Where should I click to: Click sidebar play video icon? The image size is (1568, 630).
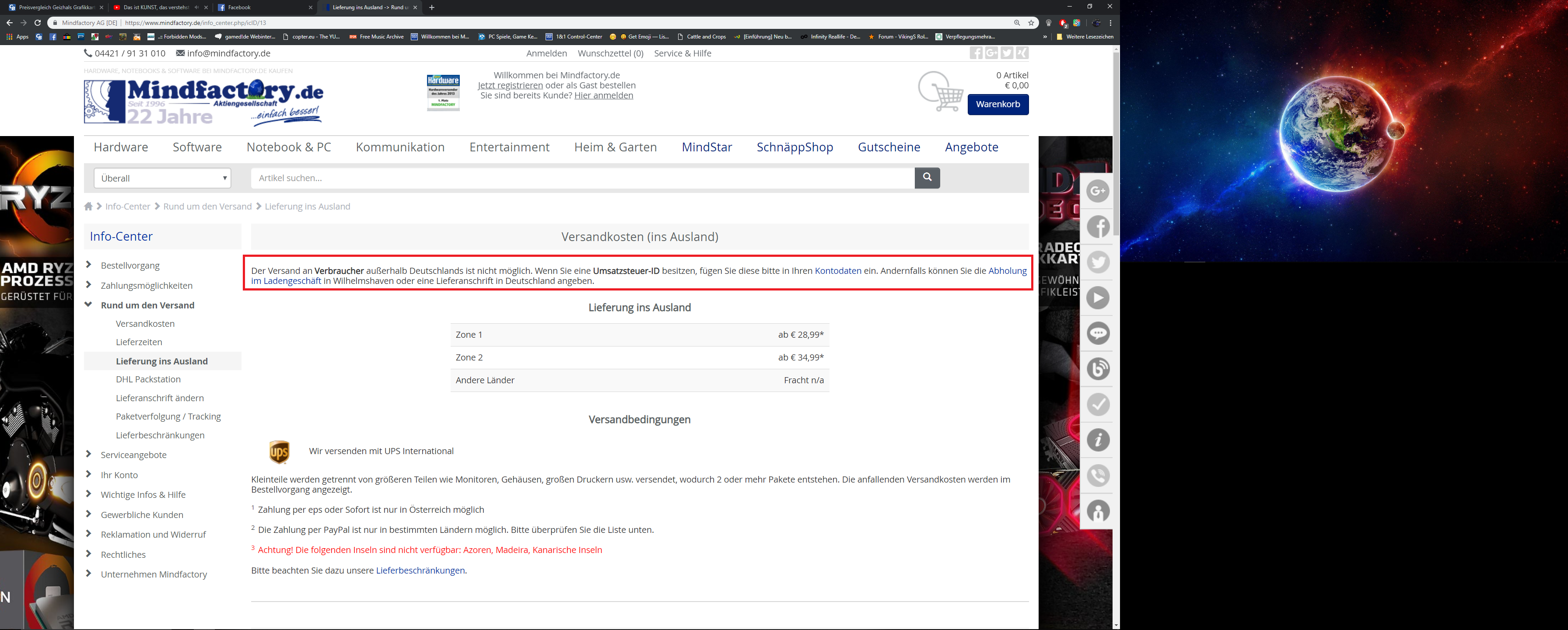1098,297
